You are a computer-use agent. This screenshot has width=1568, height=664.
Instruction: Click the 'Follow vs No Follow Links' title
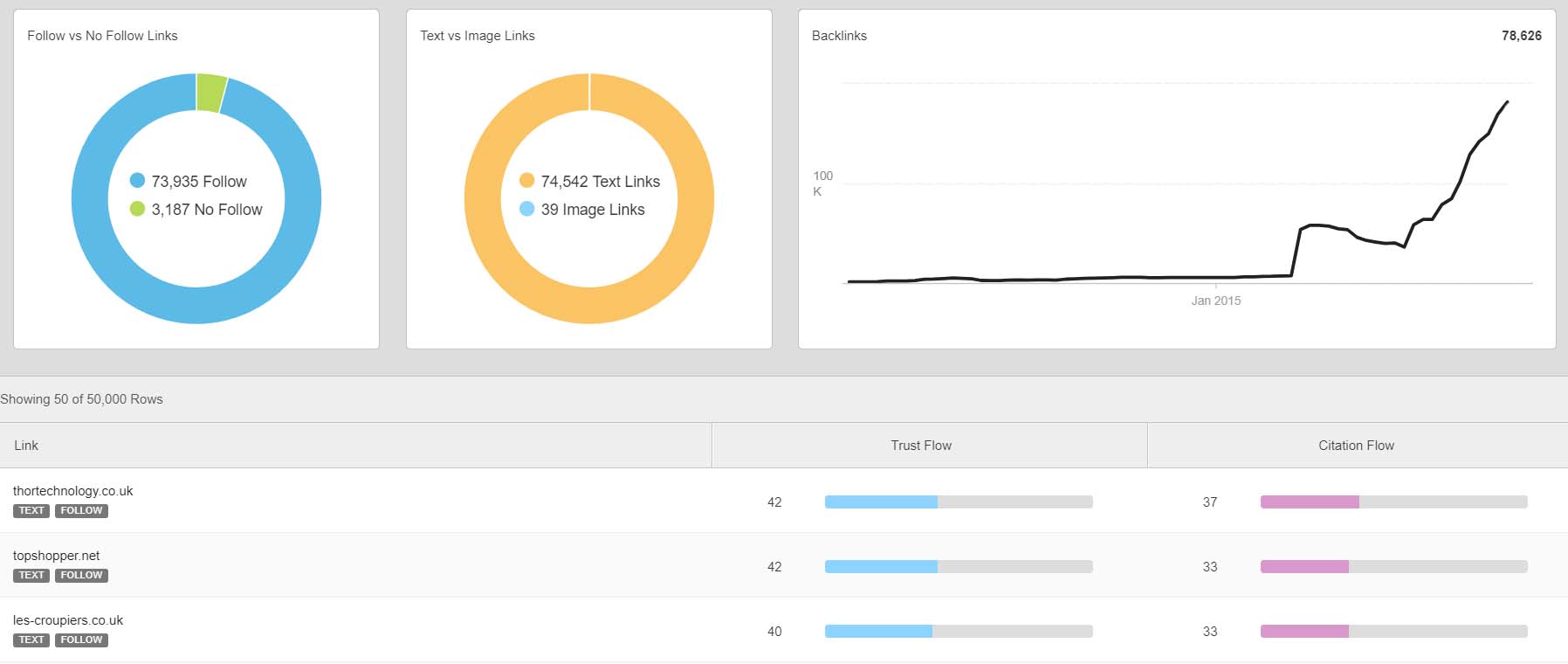(102, 36)
